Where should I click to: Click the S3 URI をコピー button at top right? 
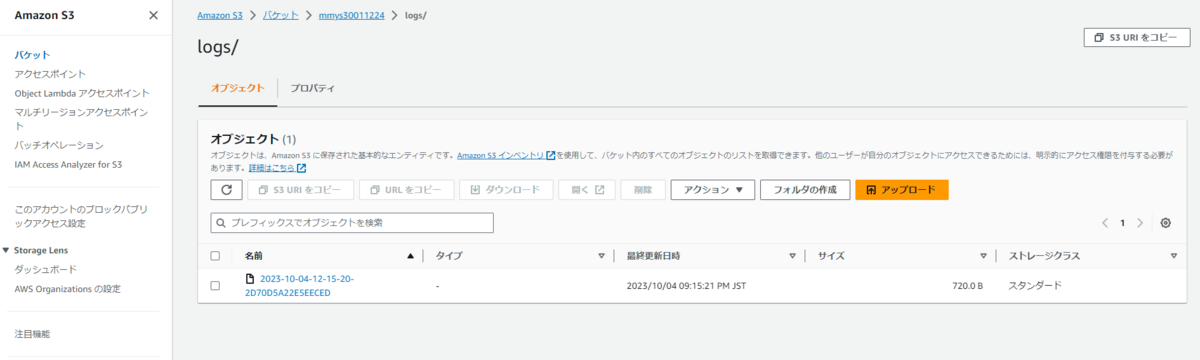(x=1136, y=37)
